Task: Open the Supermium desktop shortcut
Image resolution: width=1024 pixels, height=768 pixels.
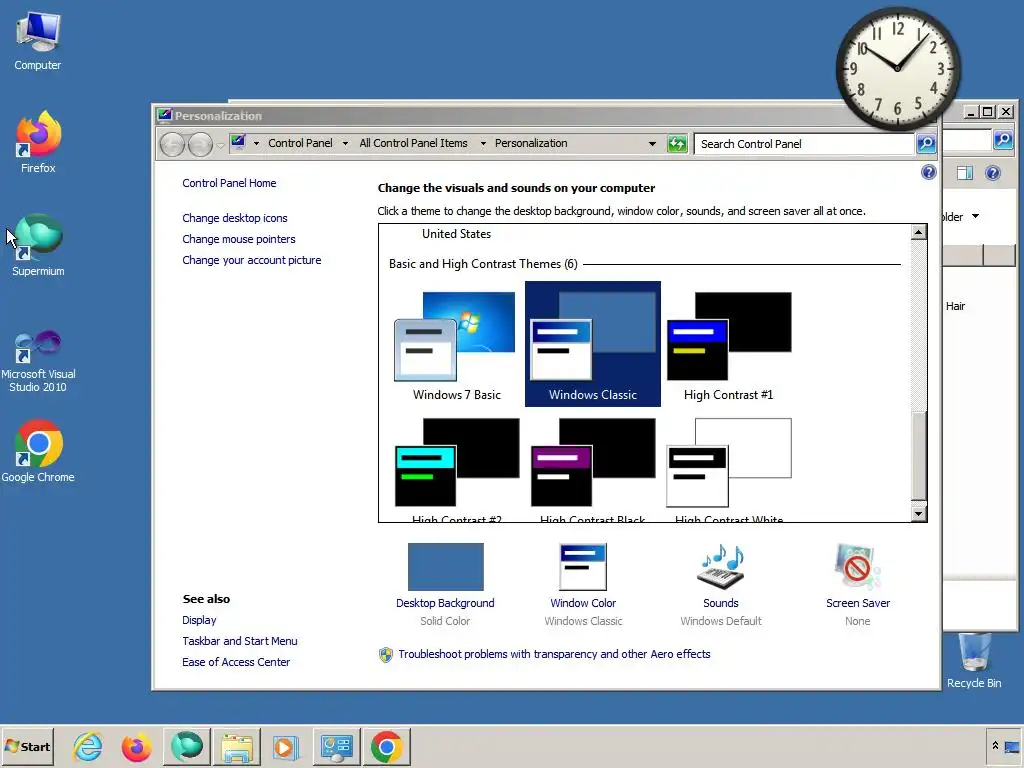Action: 38,246
